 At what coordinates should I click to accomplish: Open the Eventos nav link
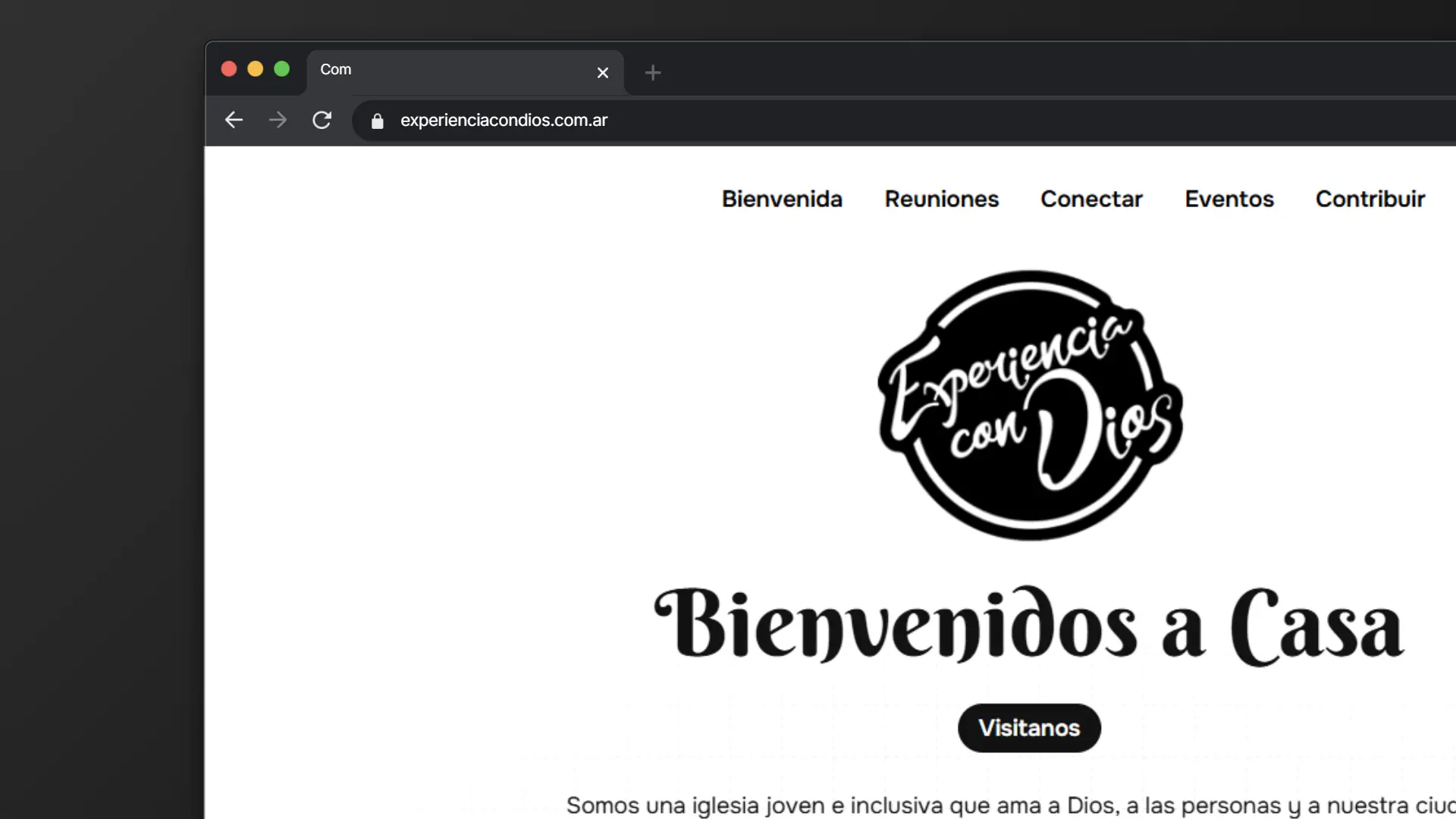(1228, 199)
